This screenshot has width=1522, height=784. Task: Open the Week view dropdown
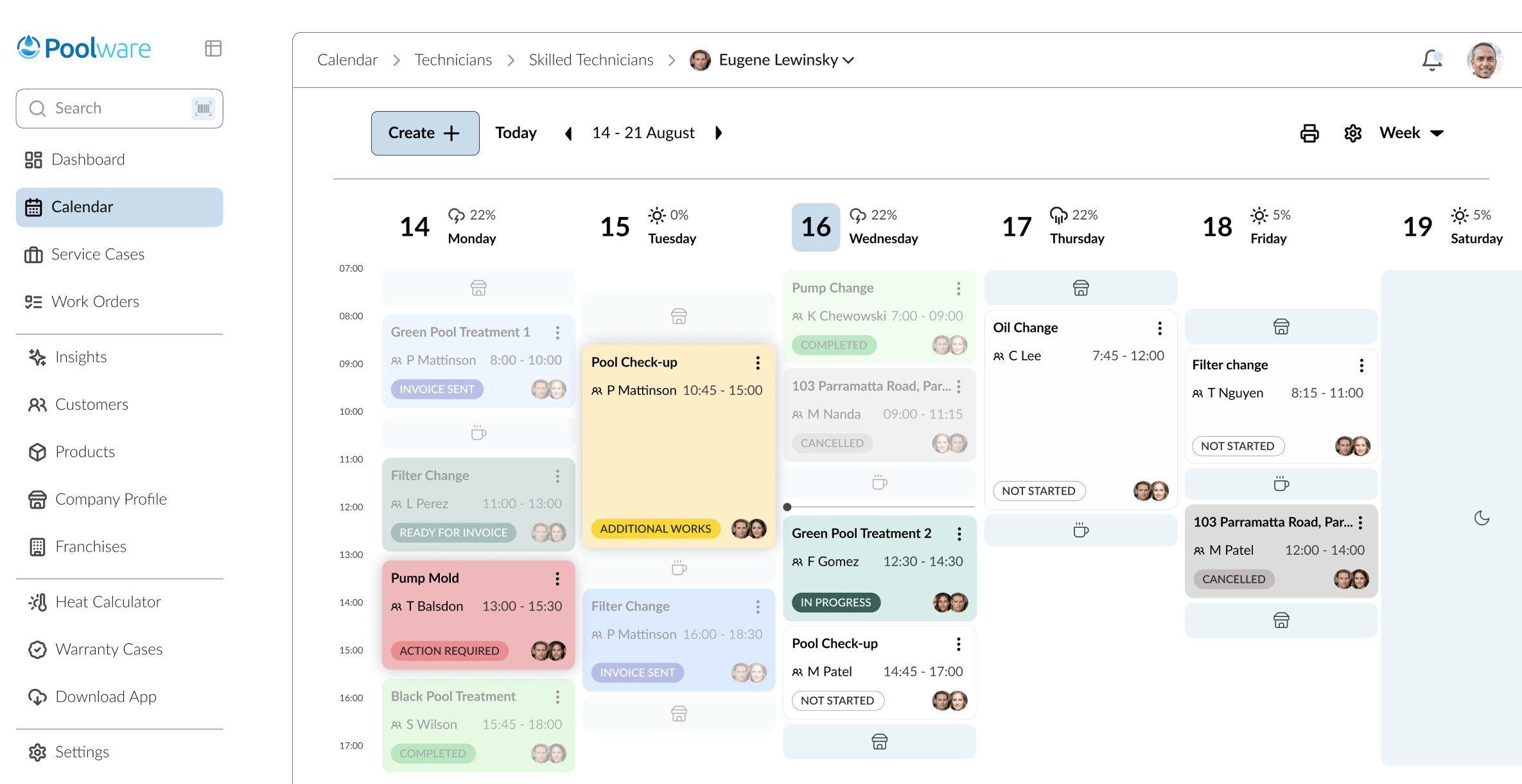[1412, 133]
